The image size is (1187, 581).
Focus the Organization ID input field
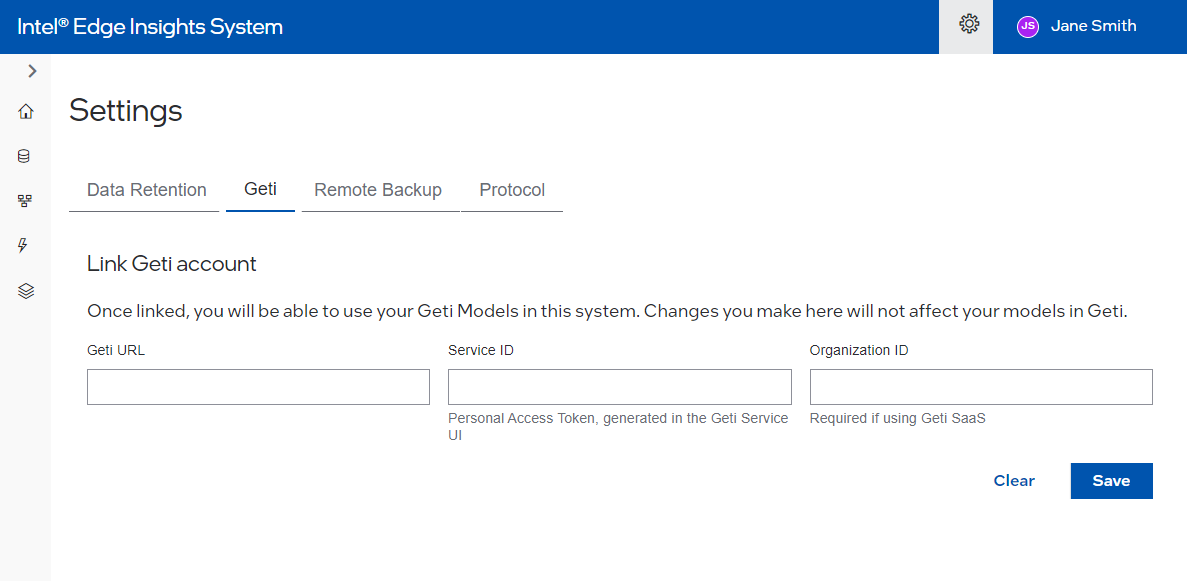(981, 387)
